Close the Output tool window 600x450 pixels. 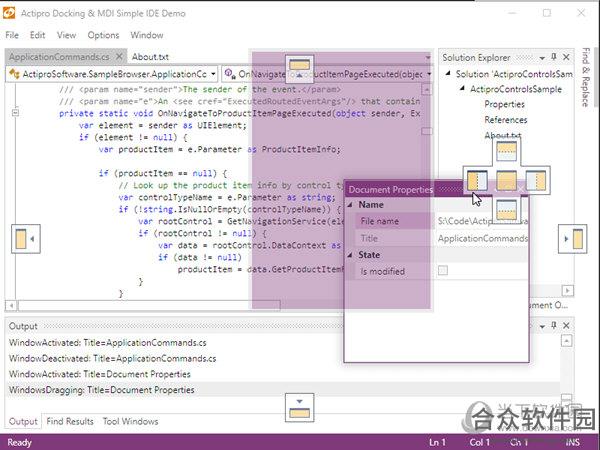pos(566,326)
